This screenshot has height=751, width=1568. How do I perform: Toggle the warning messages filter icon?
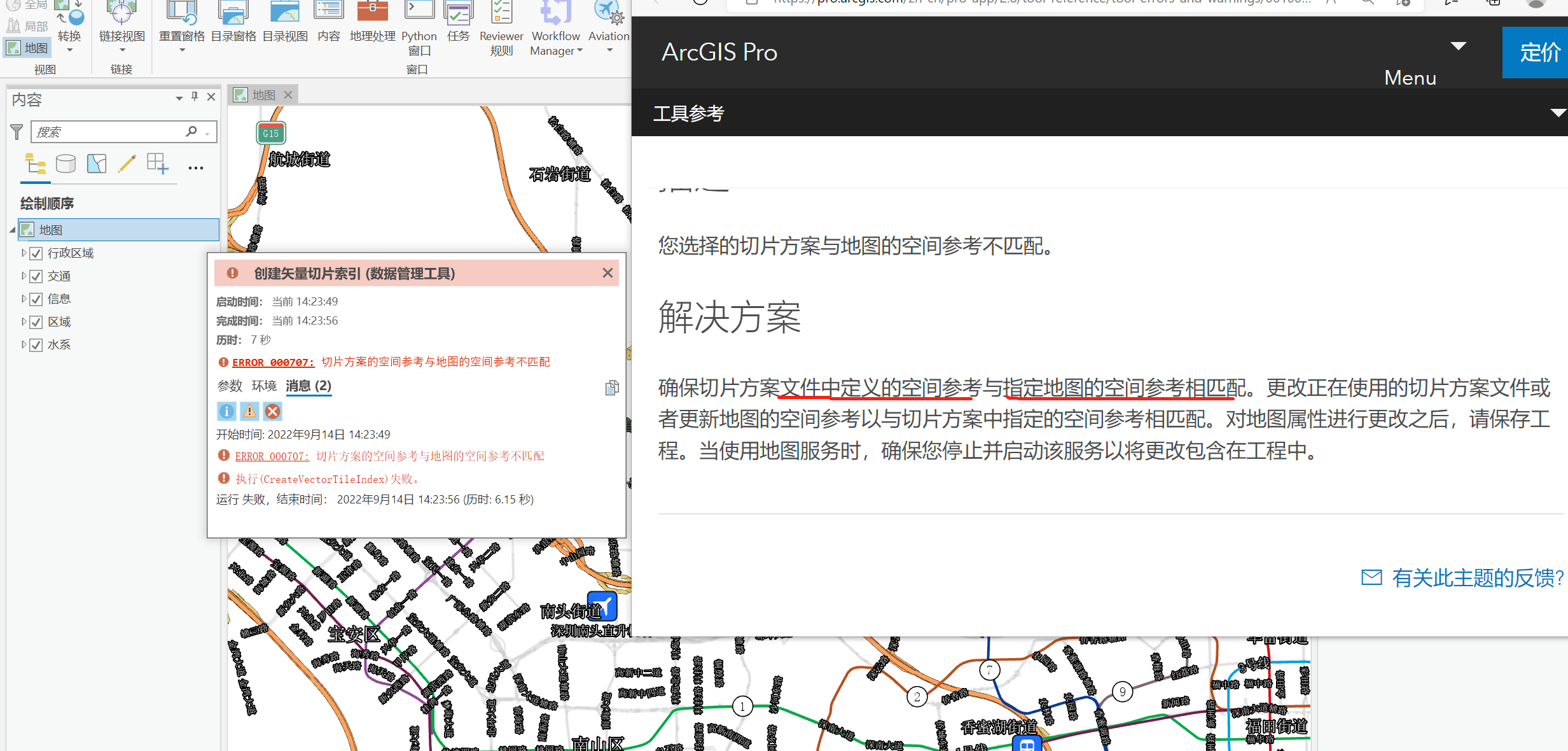click(x=249, y=411)
